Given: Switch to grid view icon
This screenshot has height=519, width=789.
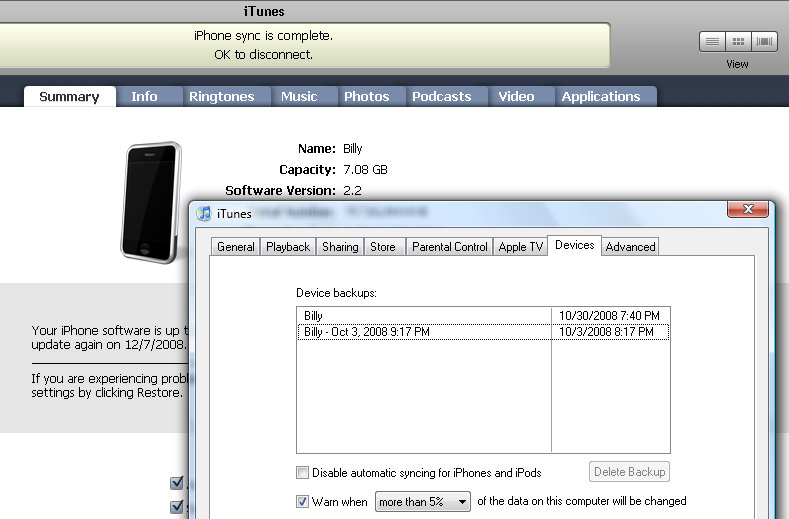Looking at the screenshot, I should [x=738, y=42].
